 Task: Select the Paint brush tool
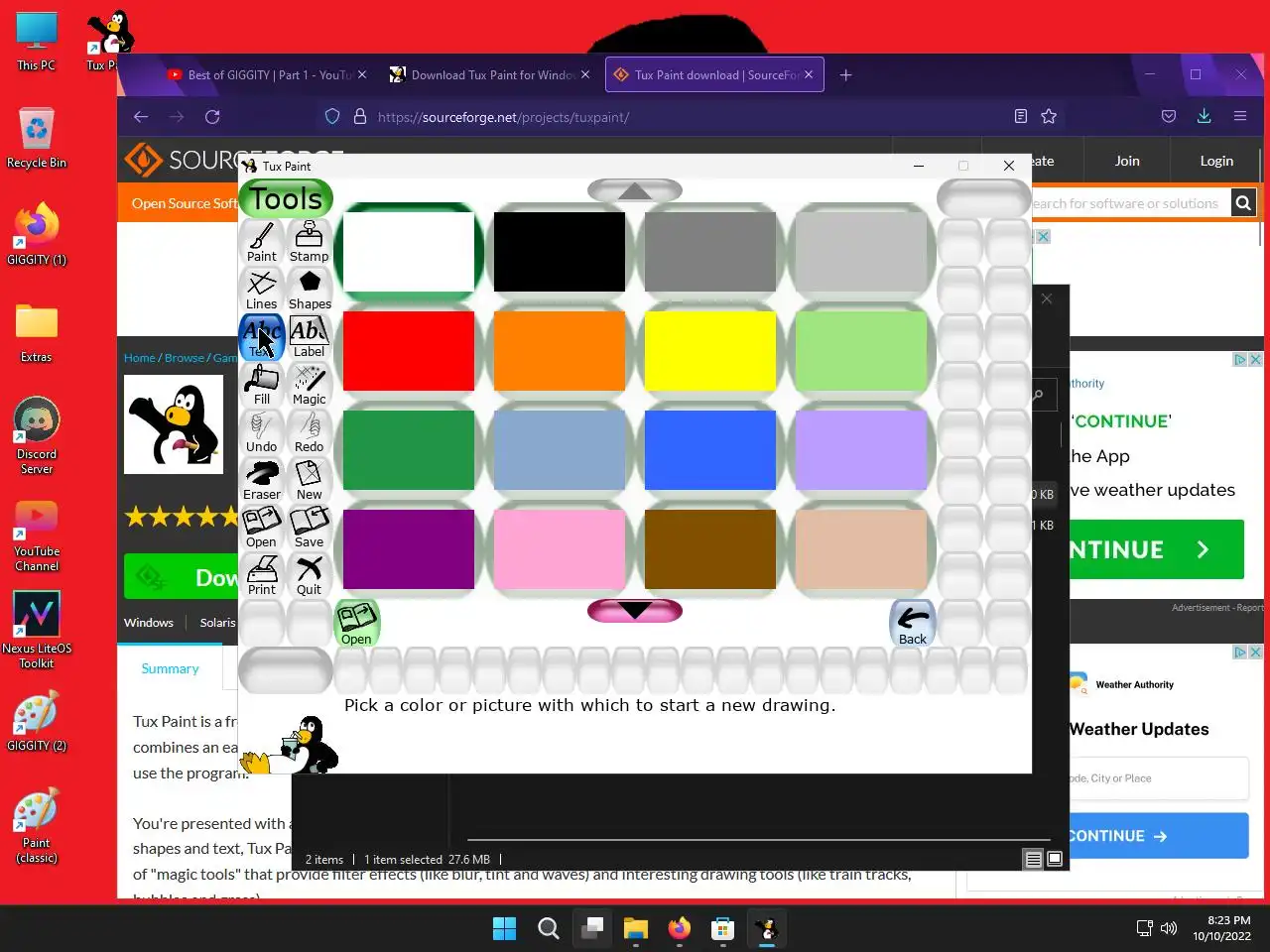click(x=262, y=243)
